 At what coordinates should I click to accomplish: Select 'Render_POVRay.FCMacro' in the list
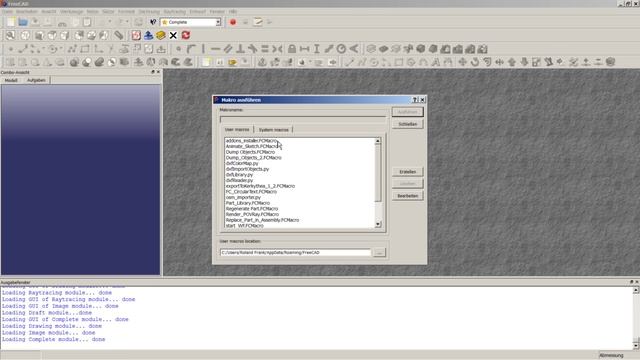[x=252, y=214]
